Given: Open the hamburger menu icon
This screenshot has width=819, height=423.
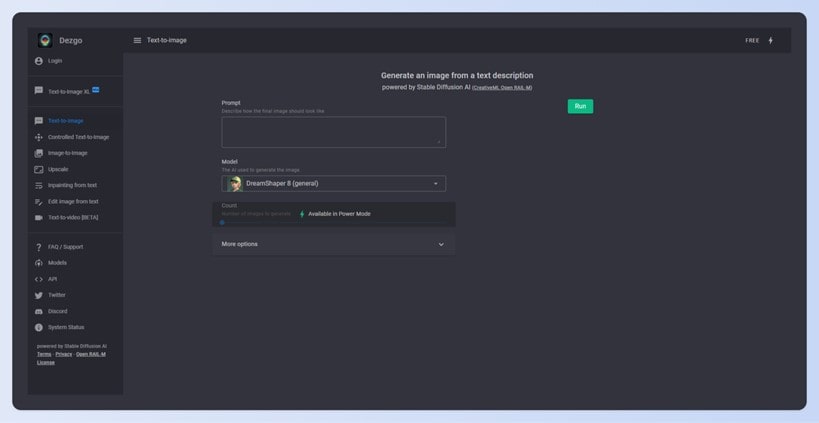Looking at the screenshot, I should [137, 40].
